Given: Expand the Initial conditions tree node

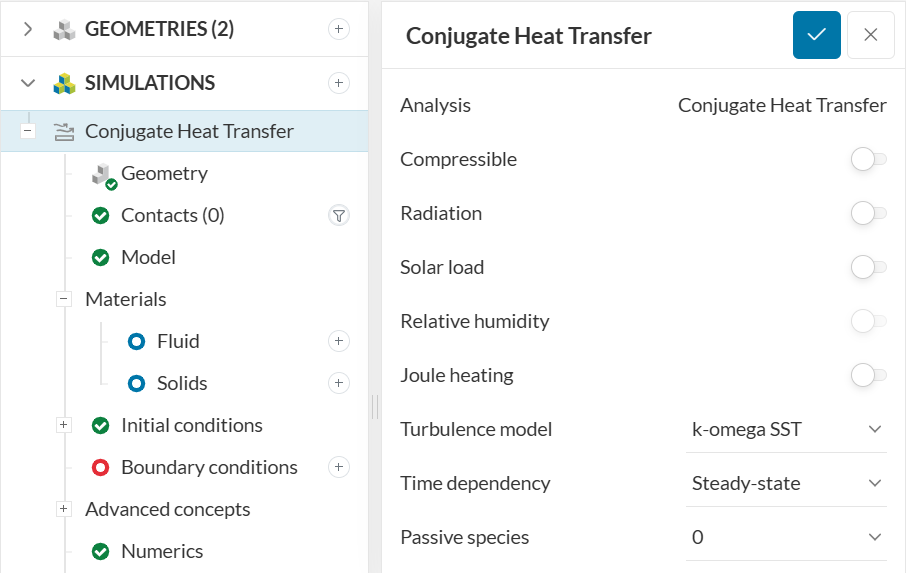Looking at the screenshot, I should [x=64, y=425].
